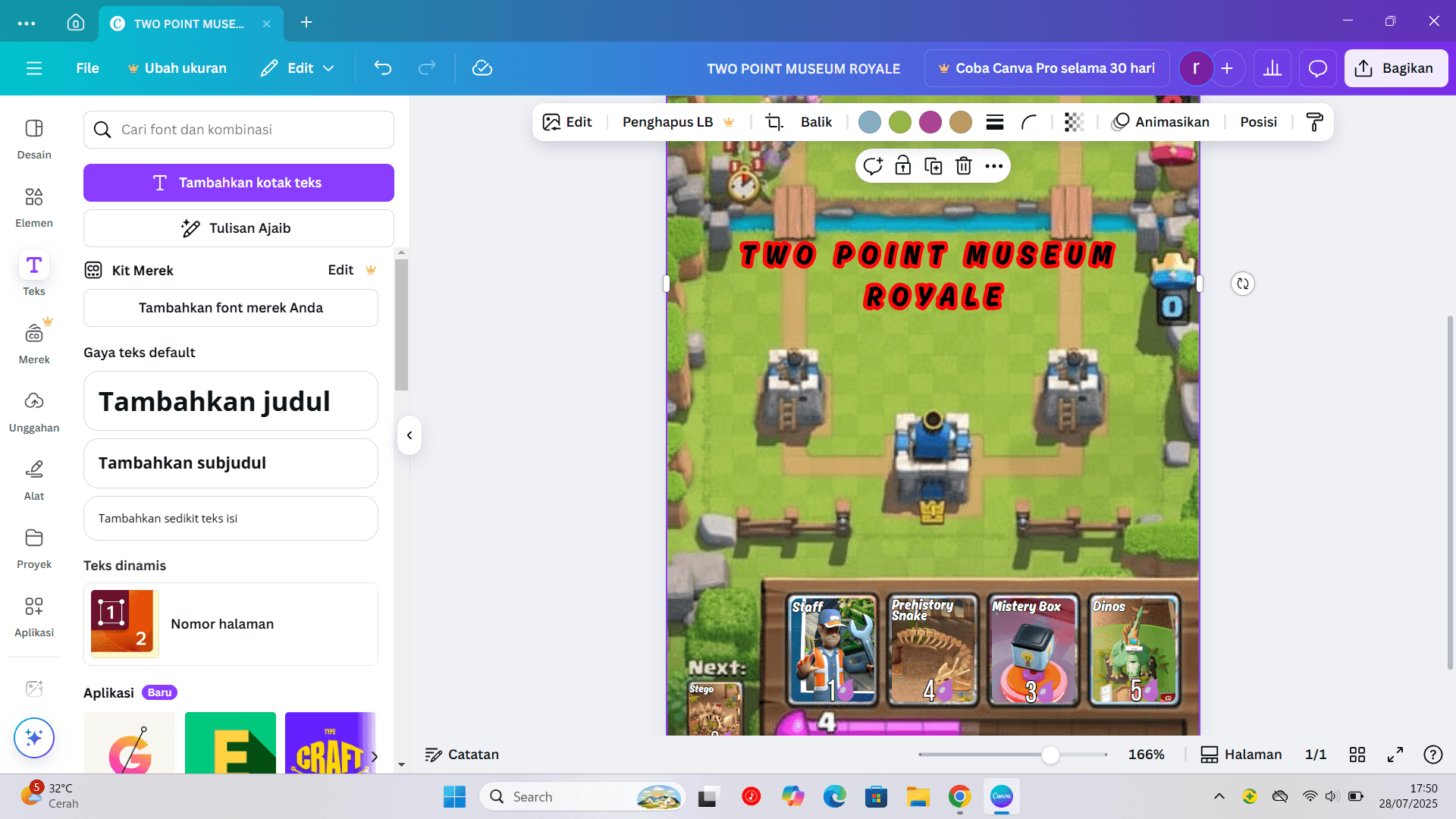Click the Undo arrow
Screen dimensions: 1456x819
click(x=383, y=68)
